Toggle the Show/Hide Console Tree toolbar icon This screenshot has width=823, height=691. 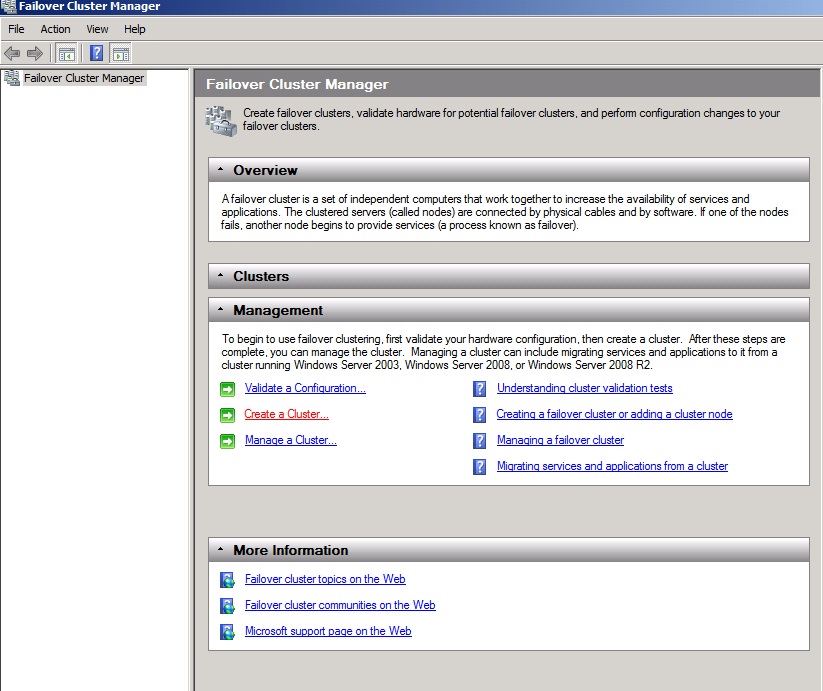click(x=67, y=53)
